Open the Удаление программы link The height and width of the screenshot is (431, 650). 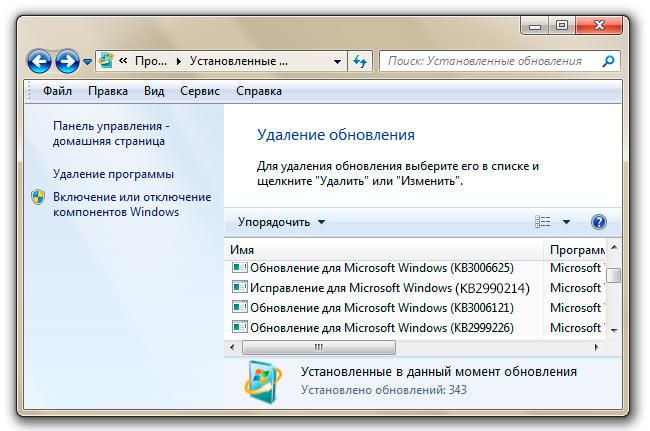113,174
